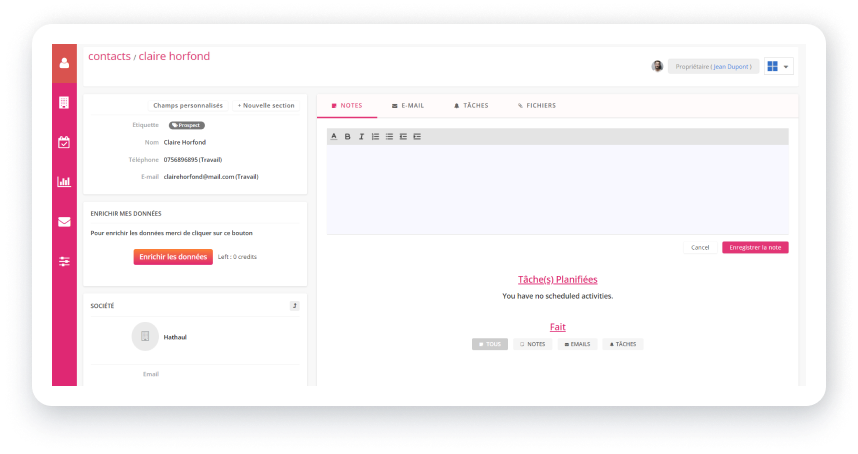The image size is (858, 454).
Task: Click the ENRICHIR MES DONNÉES section header
Action: [x=126, y=213]
